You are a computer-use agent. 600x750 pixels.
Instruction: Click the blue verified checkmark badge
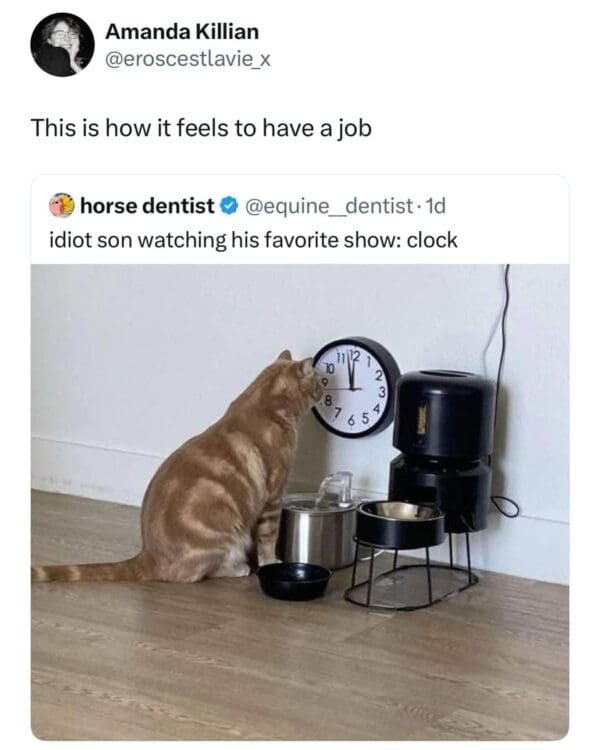[x=228, y=206]
